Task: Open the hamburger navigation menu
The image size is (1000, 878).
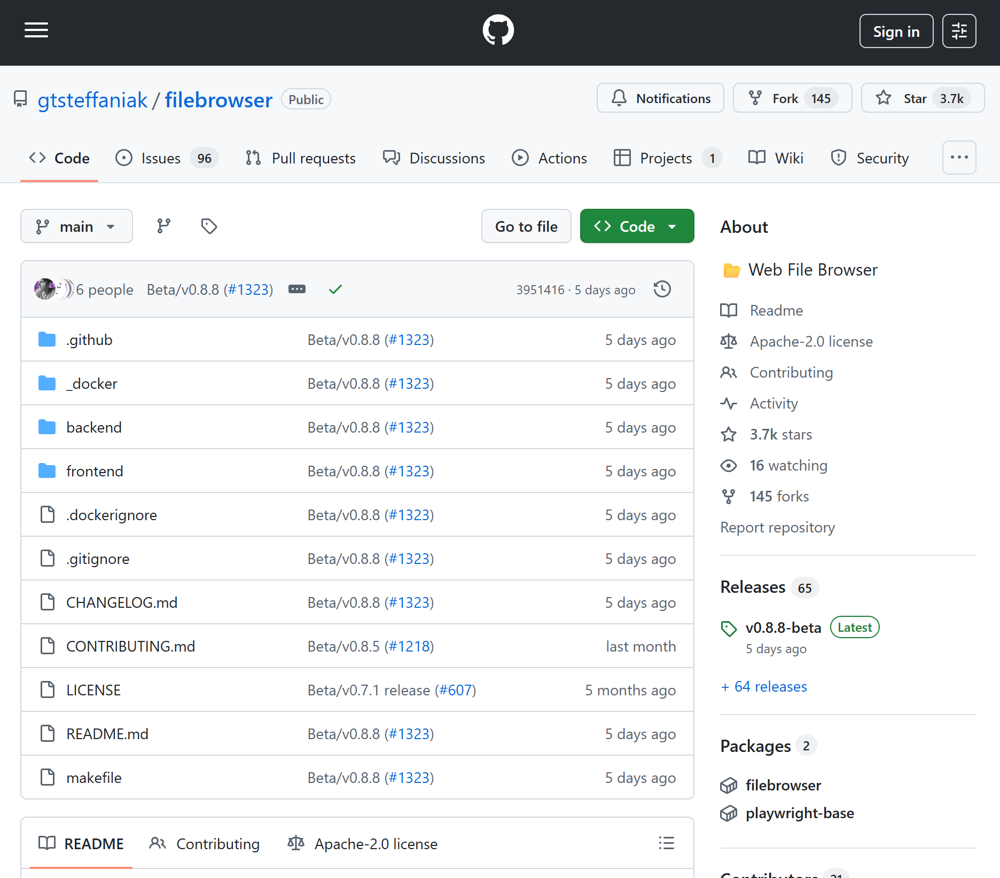Action: (37, 31)
